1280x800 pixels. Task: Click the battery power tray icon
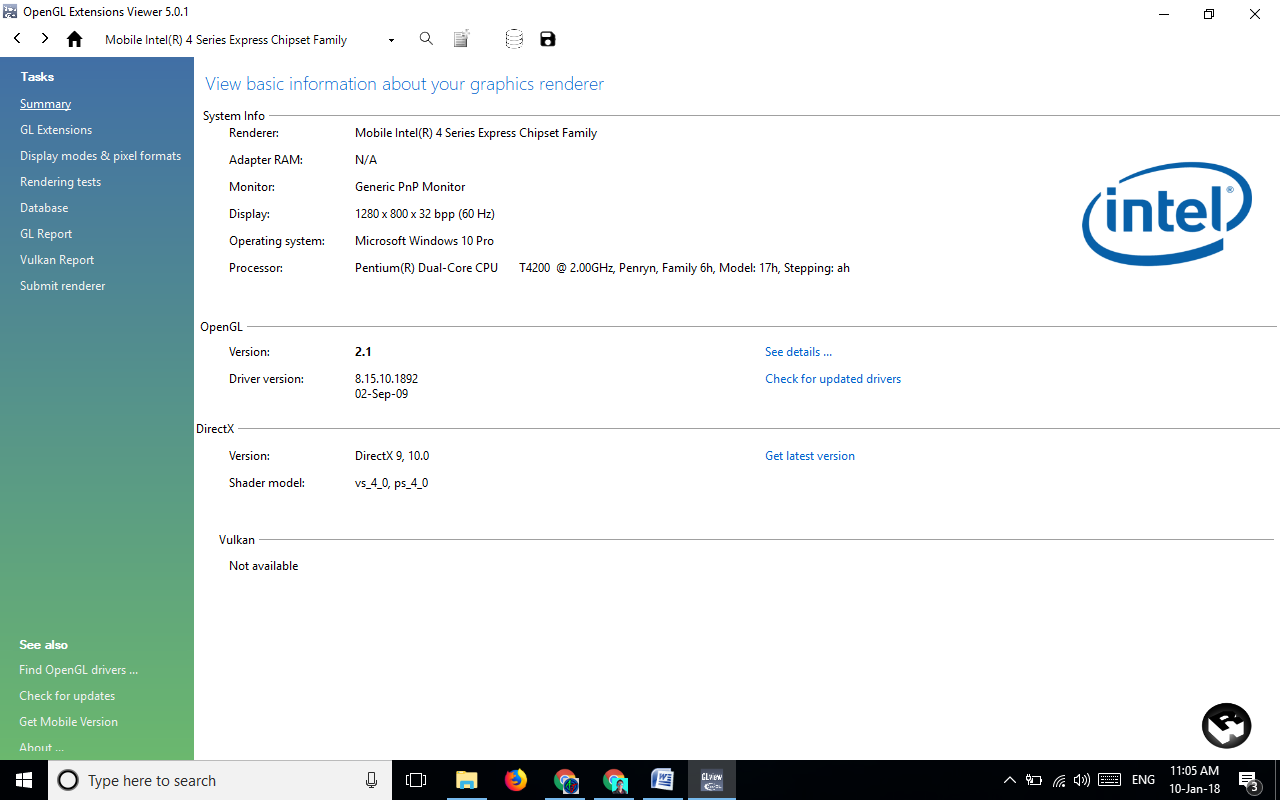[x=1034, y=780]
